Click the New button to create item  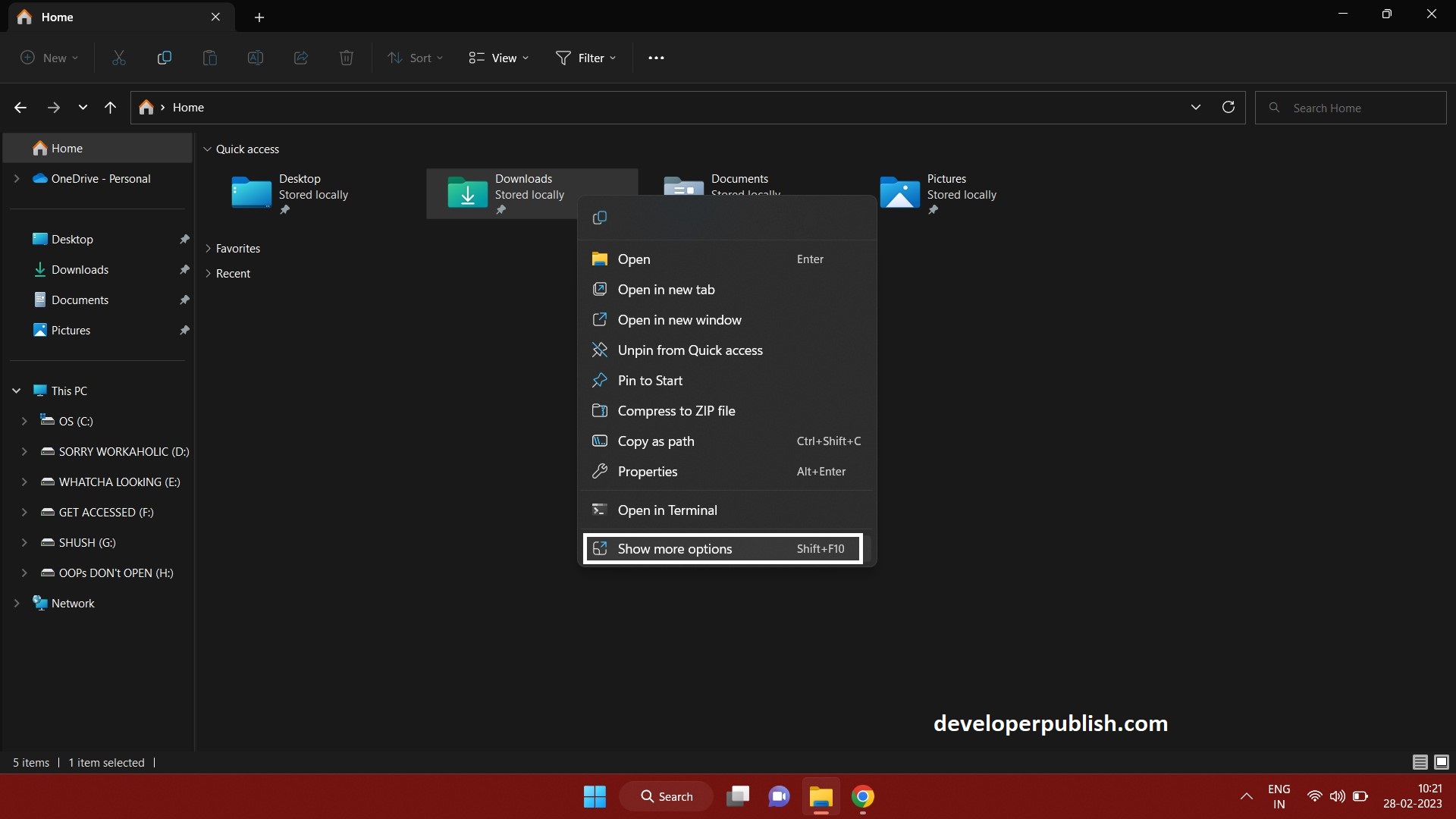48,58
